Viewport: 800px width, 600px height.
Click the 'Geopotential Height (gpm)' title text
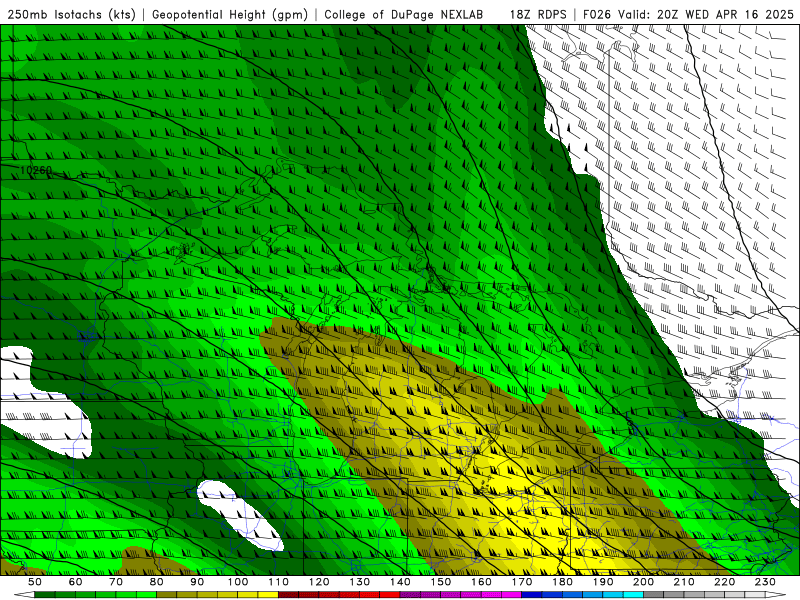click(x=230, y=14)
